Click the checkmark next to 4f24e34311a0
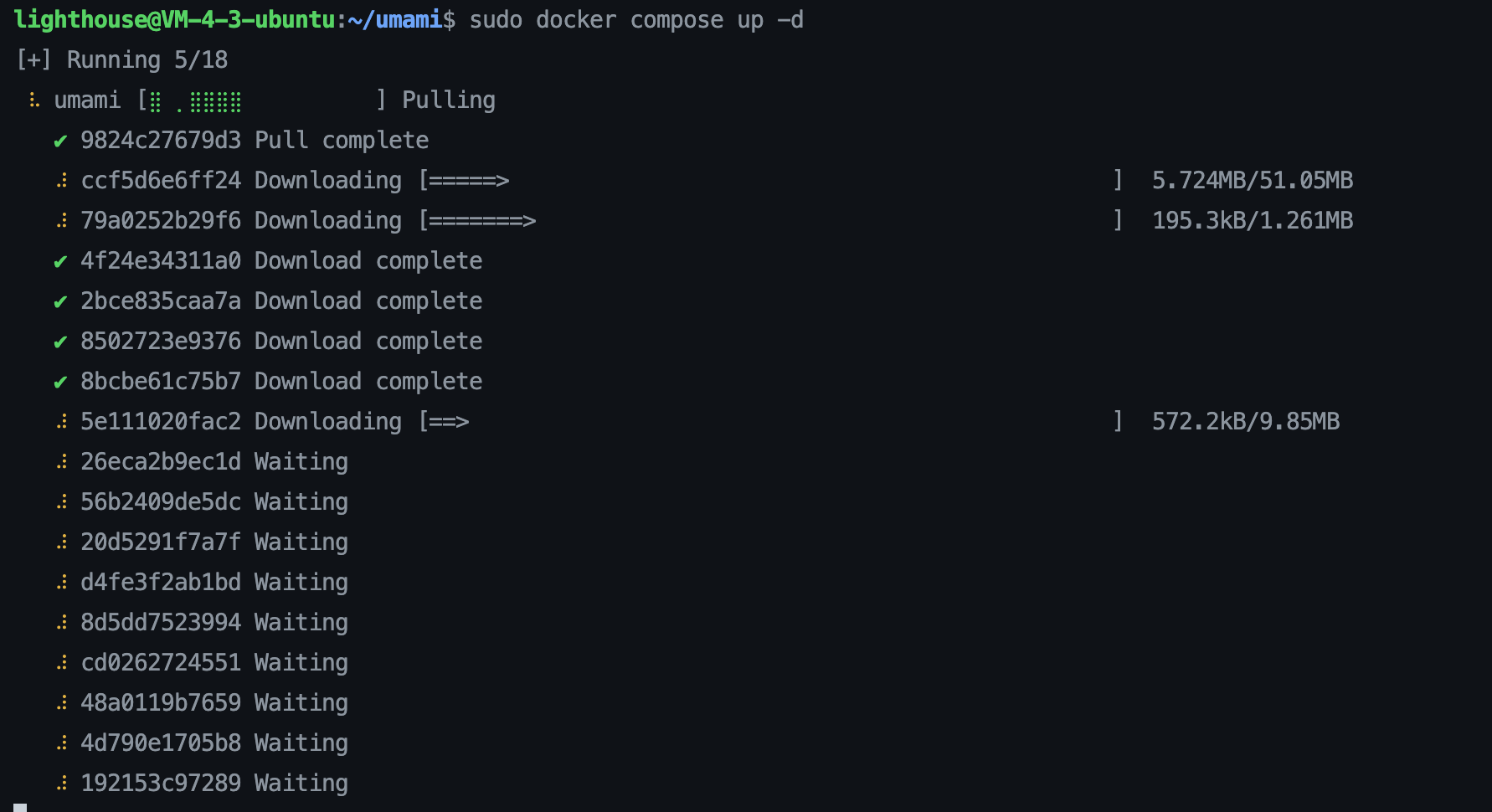The image size is (1492, 812). click(x=60, y=262)
